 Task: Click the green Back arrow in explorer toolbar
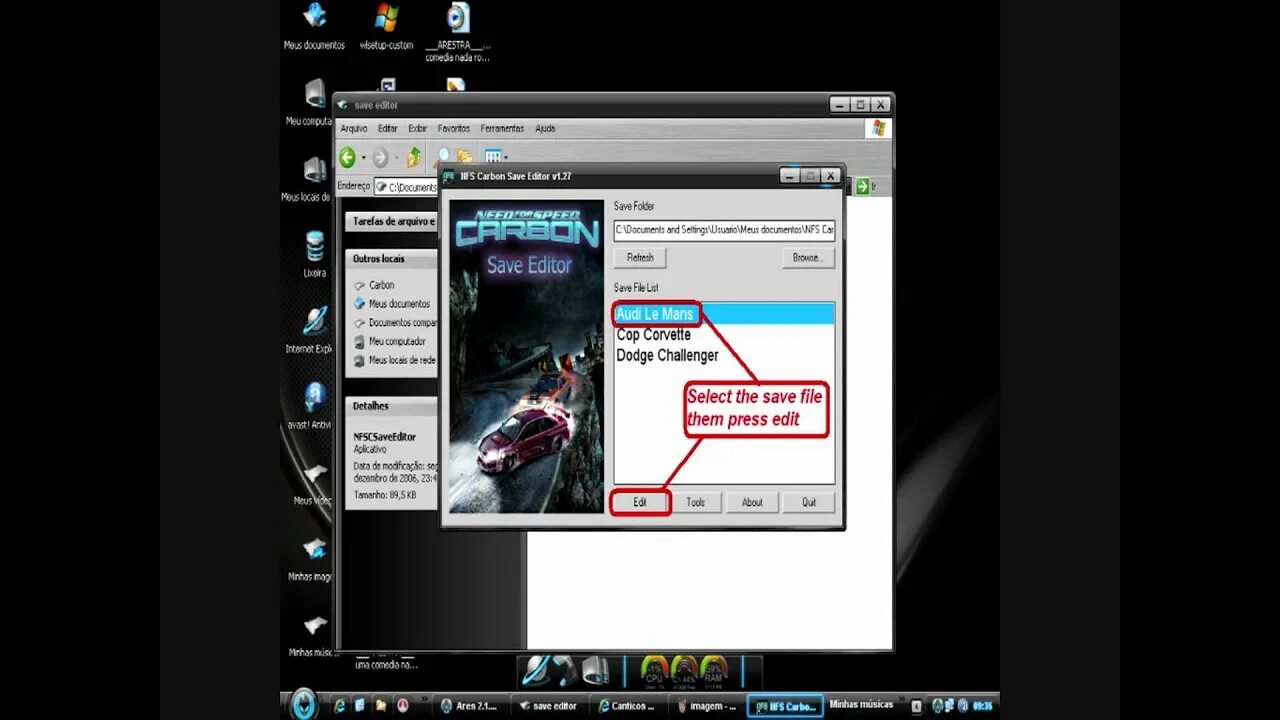[347, 157]
